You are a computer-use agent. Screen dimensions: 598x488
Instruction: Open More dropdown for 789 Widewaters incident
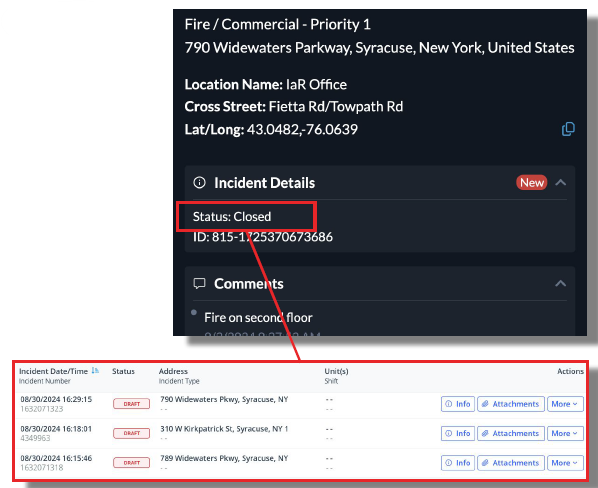click(565, 462)
